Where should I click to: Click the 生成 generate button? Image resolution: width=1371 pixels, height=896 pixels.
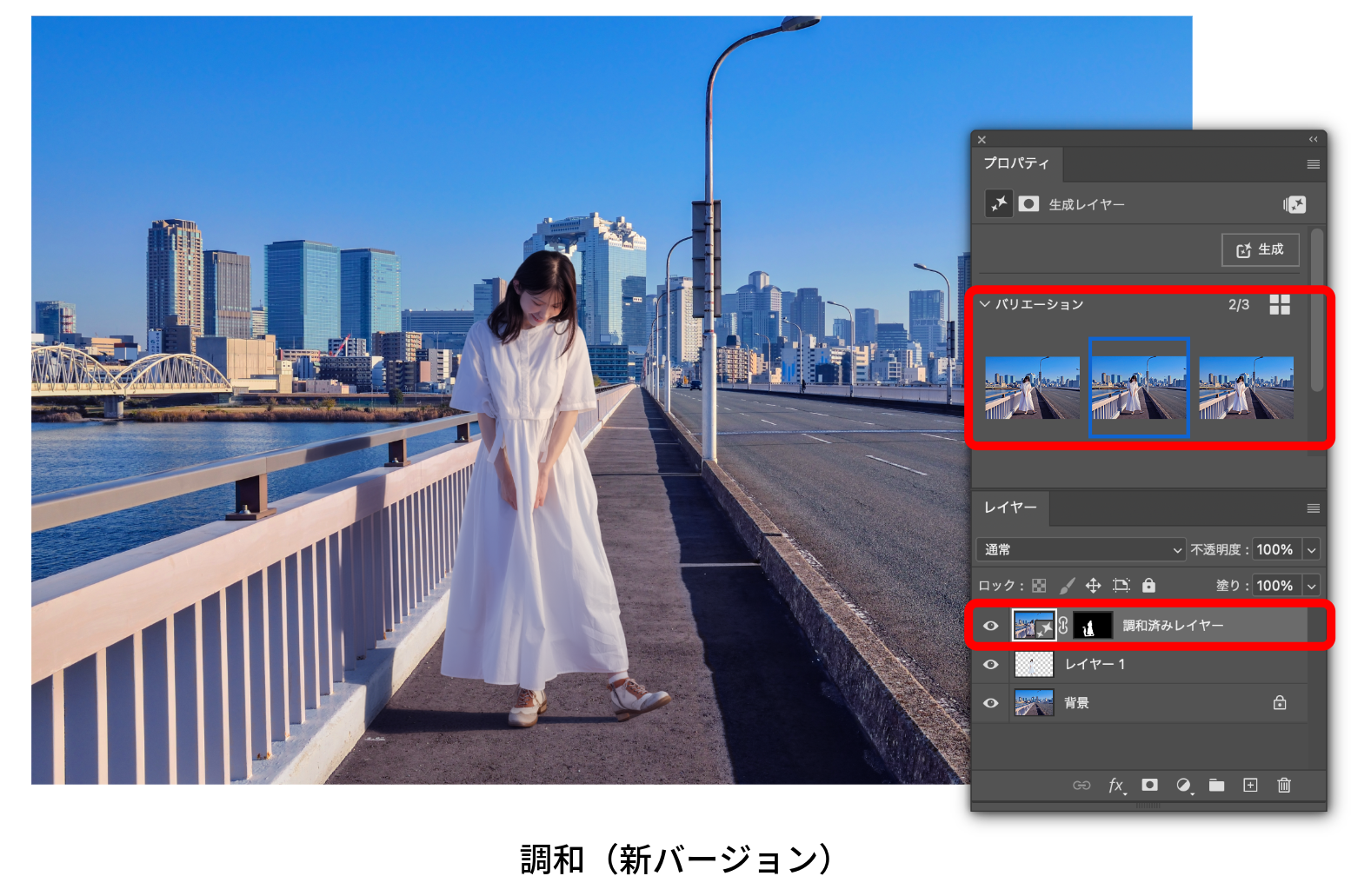pos(1260,250)
